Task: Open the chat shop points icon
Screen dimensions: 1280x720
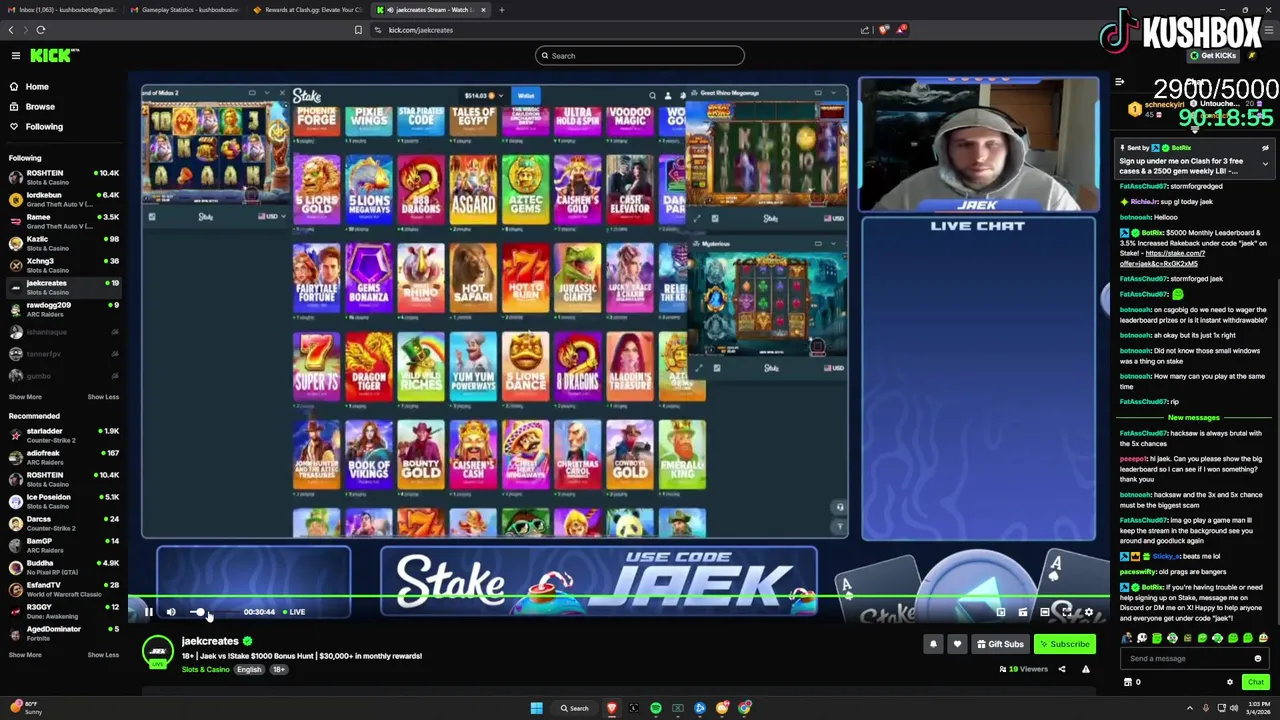Action: [1128, 682]
